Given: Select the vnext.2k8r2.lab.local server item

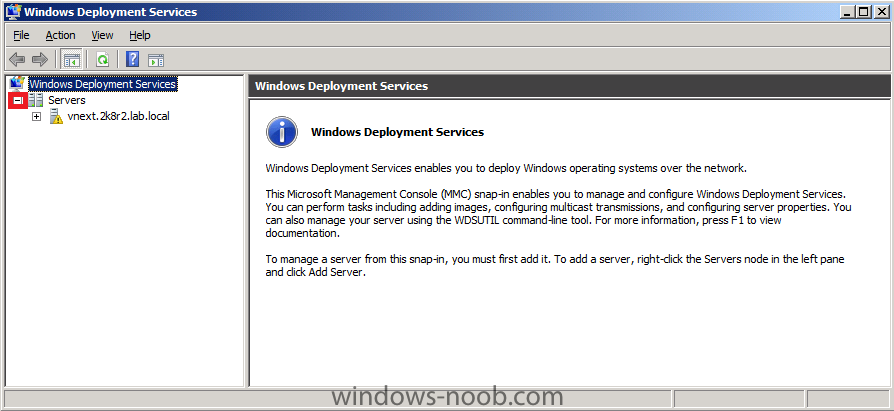Looking at the screenshot, I should coord(119,116).
